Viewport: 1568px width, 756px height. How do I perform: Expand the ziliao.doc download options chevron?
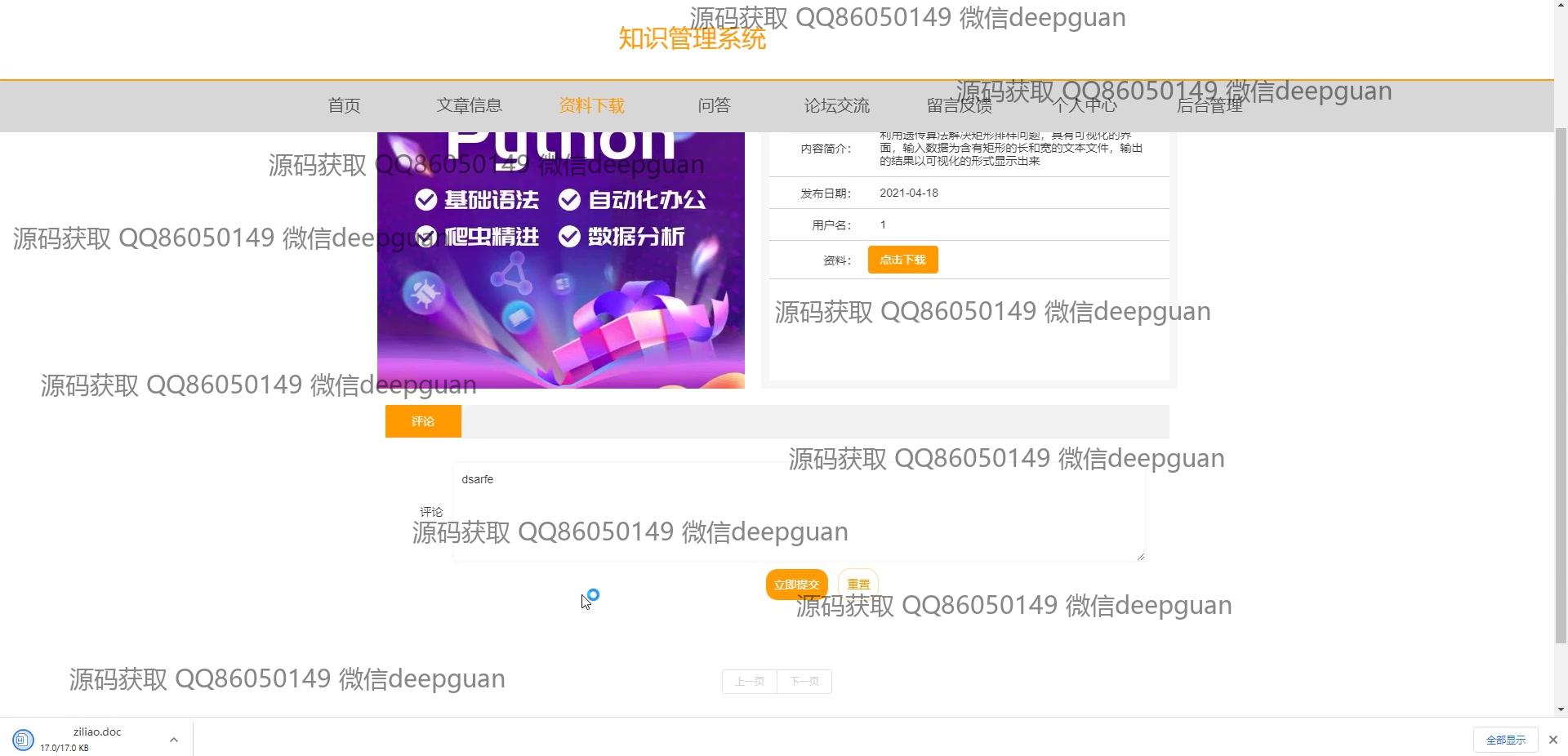coord(173,740)
